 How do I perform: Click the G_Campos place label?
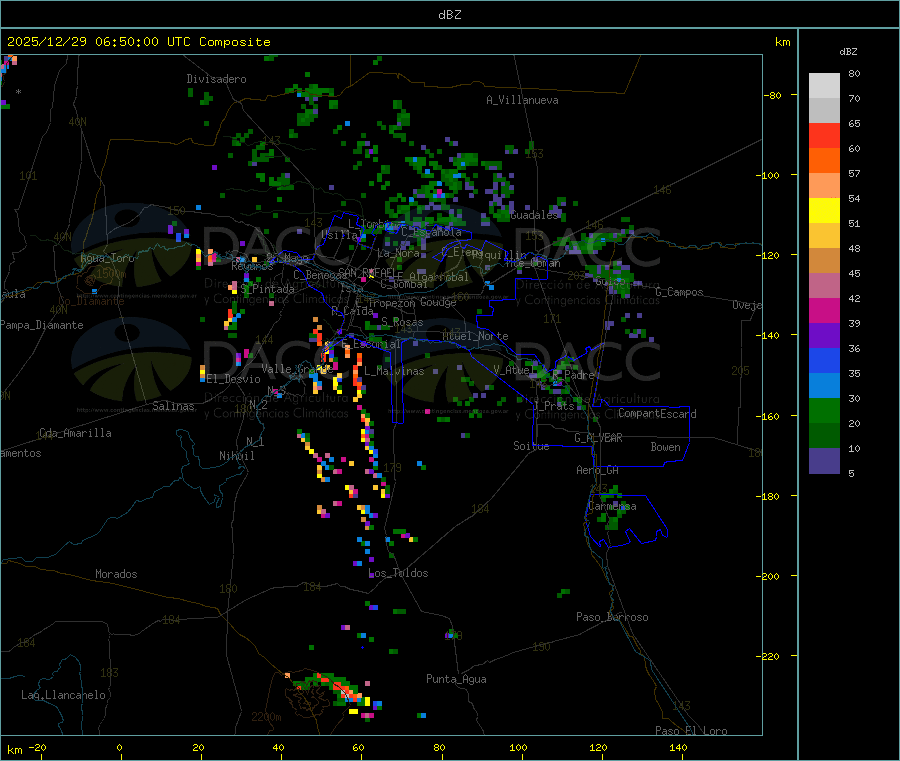(680, 292)
